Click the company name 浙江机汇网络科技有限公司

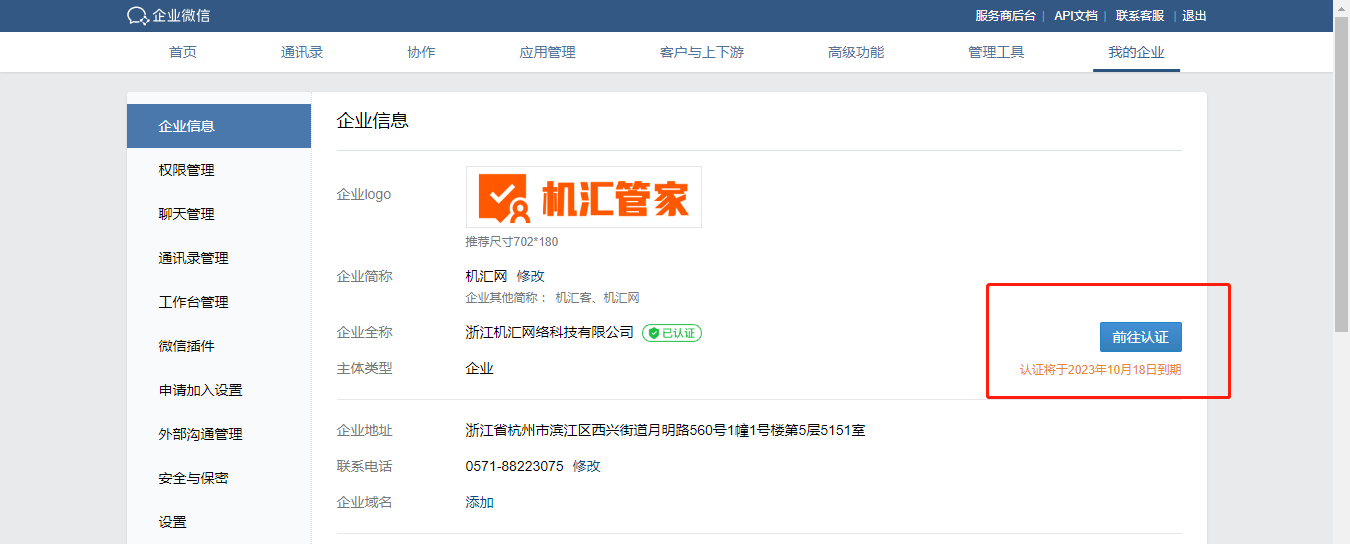point(550,333)
